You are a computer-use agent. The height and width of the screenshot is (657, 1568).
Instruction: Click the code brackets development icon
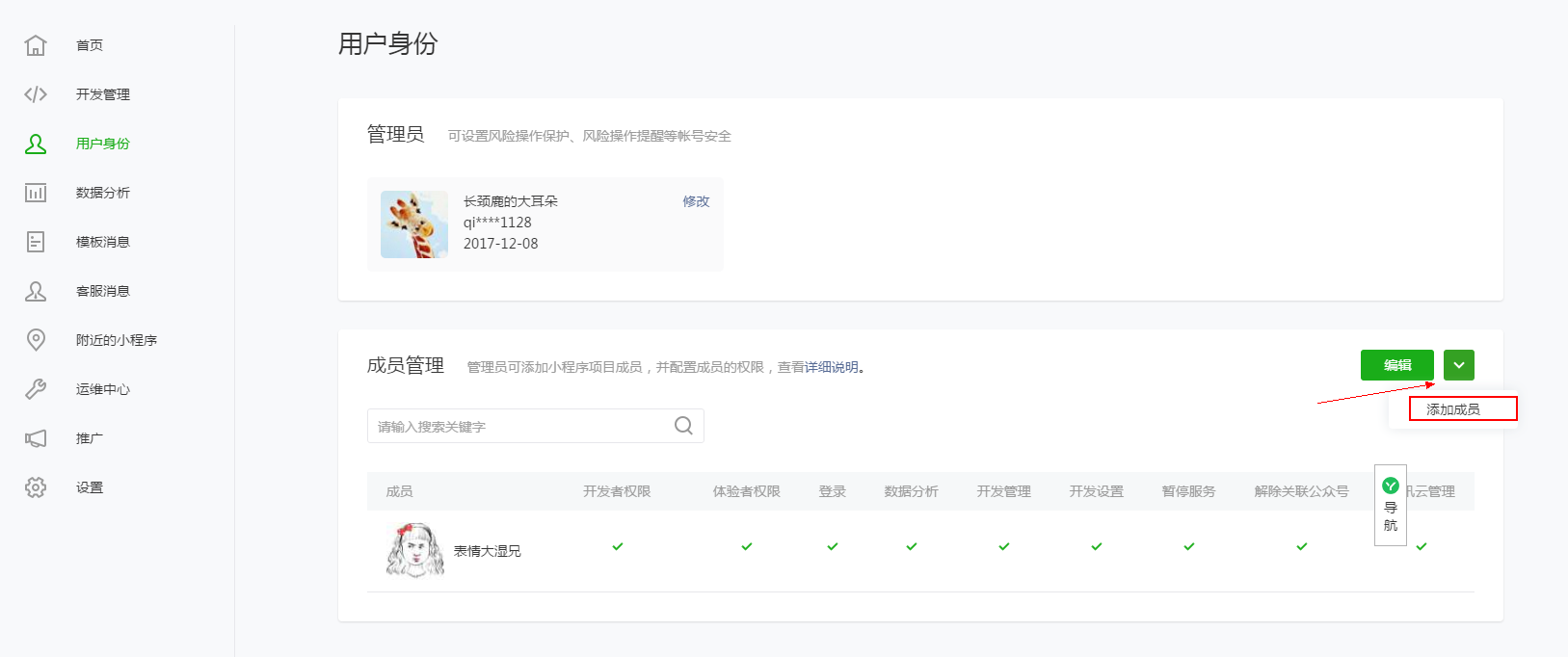[x=36, y=94]
